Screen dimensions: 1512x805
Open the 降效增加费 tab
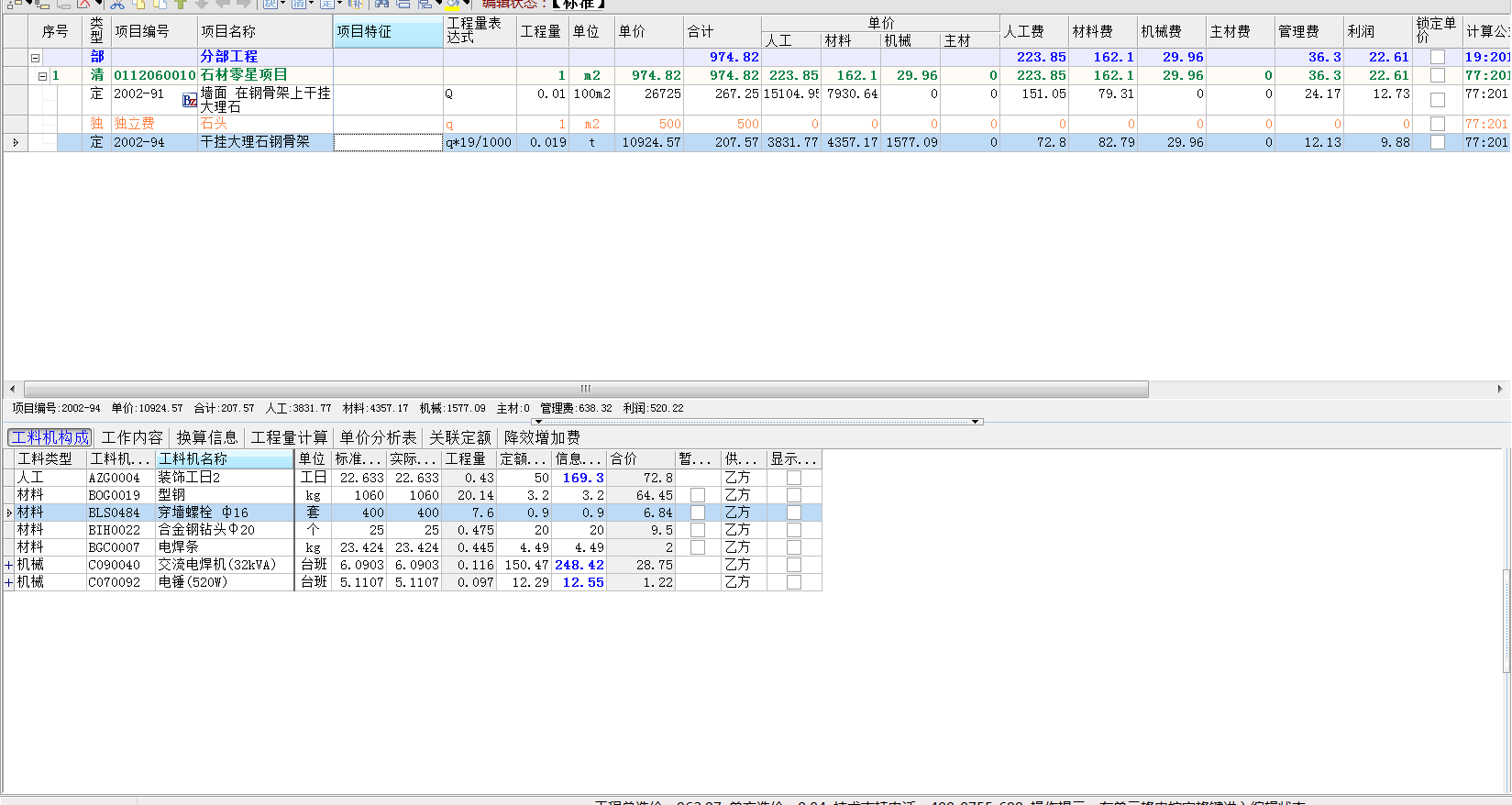click(542, 438)
